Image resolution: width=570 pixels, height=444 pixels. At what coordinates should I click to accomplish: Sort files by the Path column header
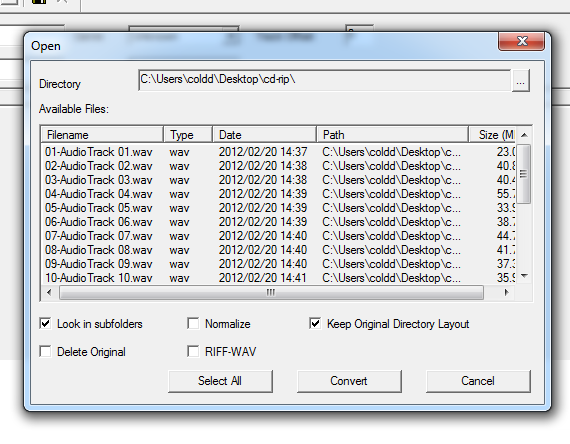click(x=393, y=135)
